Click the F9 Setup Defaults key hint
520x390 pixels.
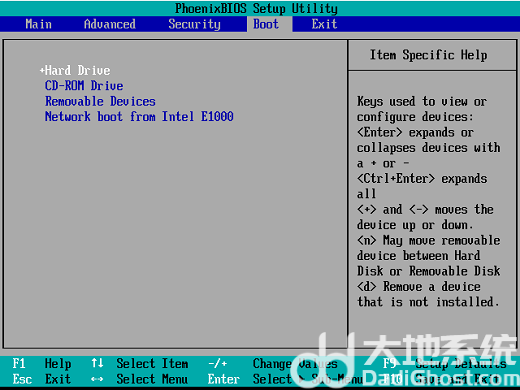(x=444, y=364)
